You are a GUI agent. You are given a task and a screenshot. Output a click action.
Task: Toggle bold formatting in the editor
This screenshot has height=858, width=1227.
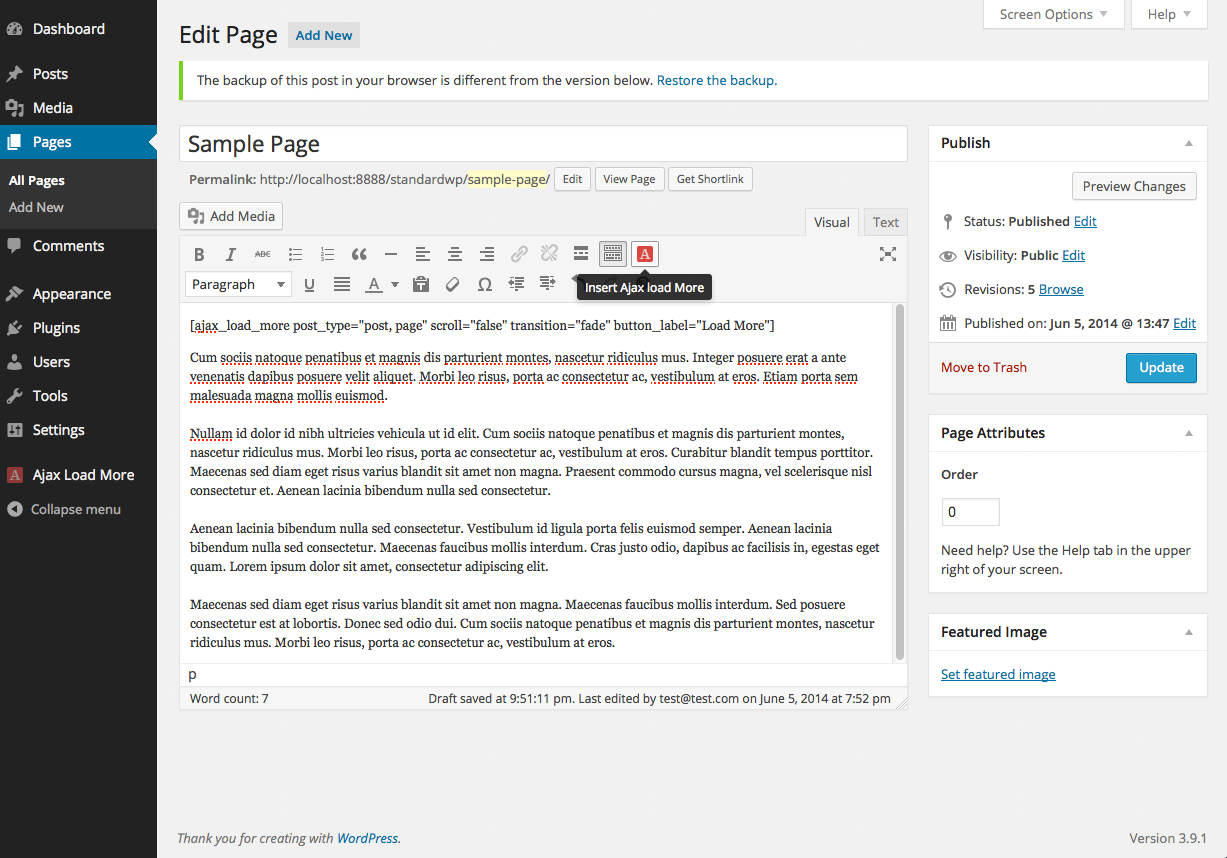[199, 254]
